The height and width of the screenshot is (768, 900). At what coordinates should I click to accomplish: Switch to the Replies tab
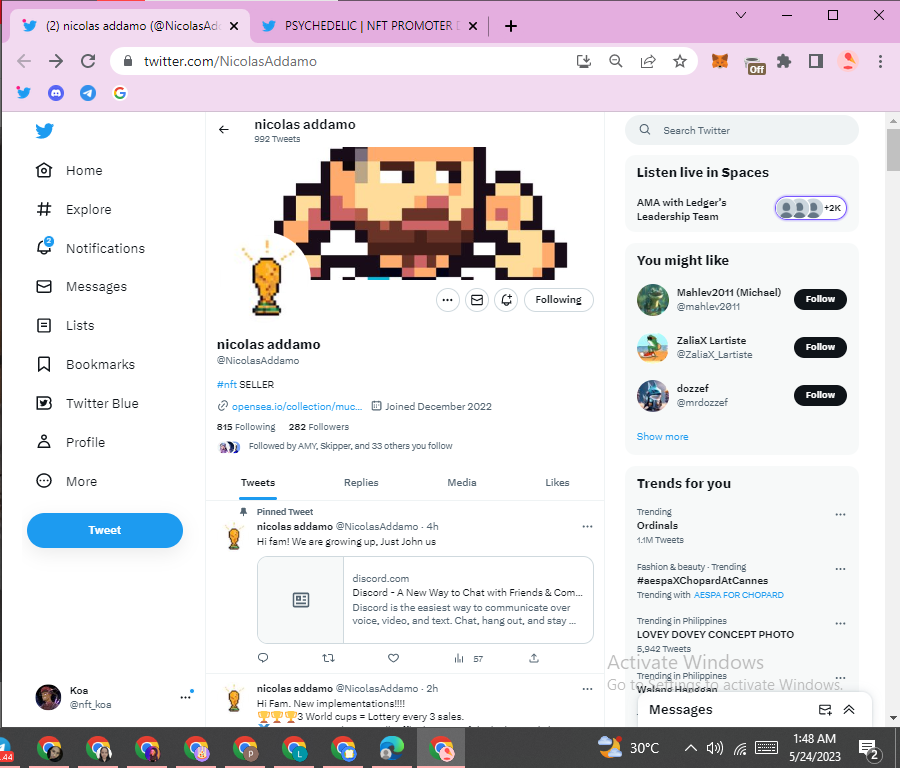(361, 483)
